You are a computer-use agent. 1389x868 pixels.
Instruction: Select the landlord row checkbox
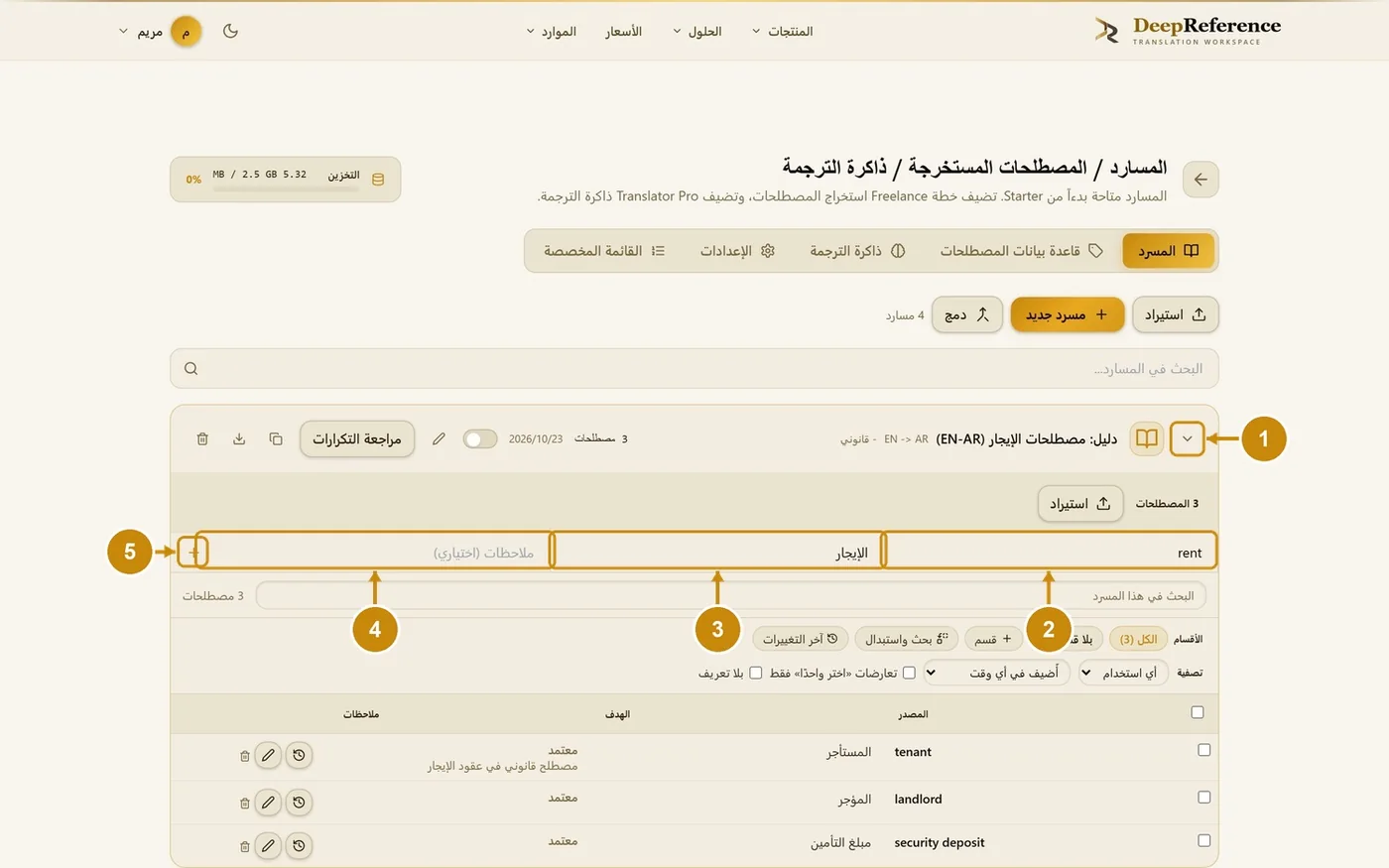click(1203, 797)
